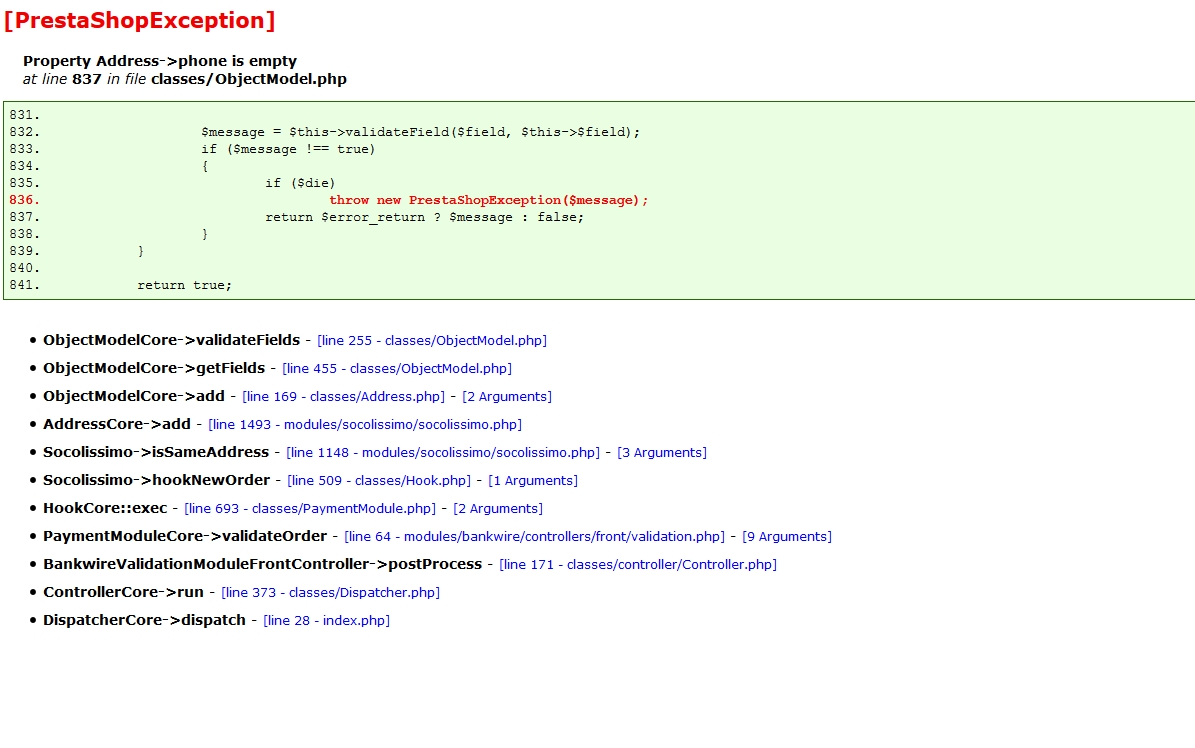The width and height of the screenshot is (1195, 748).
Task: Expand [3 Arguments] for Socolissimo->isSameAddress
Action: point(662,453)
